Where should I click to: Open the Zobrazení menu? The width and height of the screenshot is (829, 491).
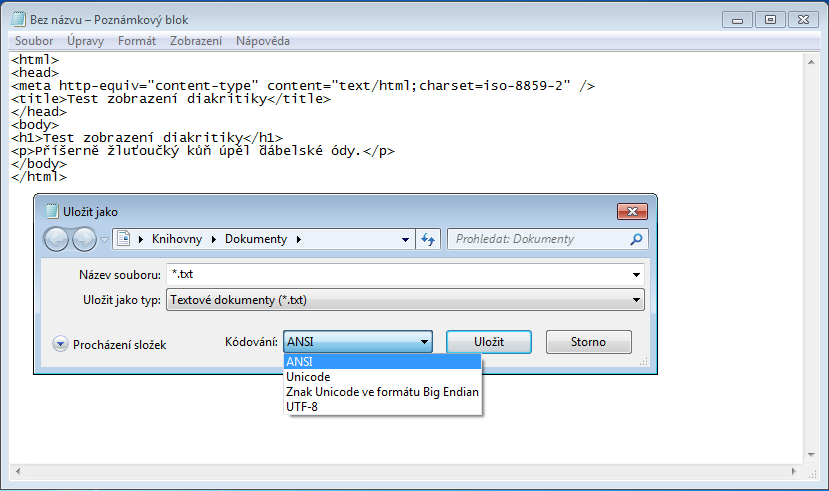[196, 41]
